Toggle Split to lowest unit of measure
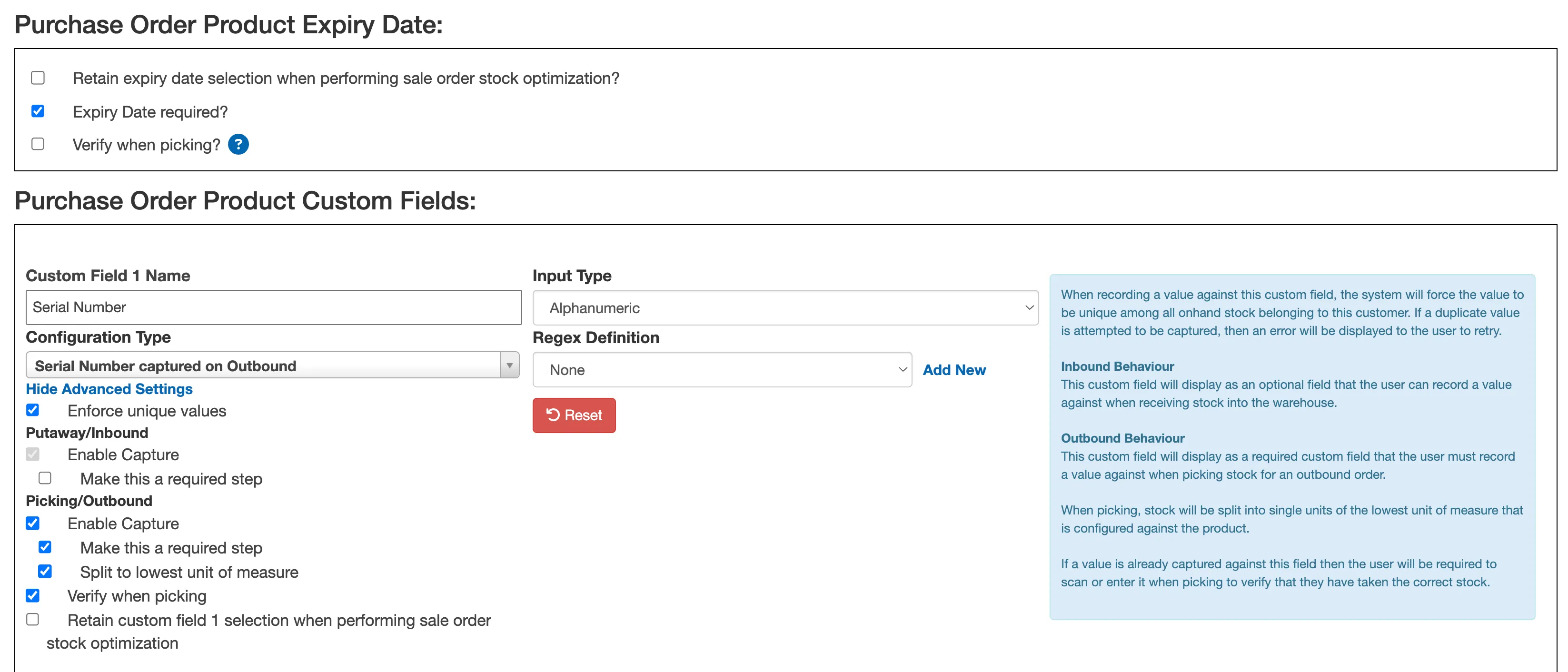 45,572
